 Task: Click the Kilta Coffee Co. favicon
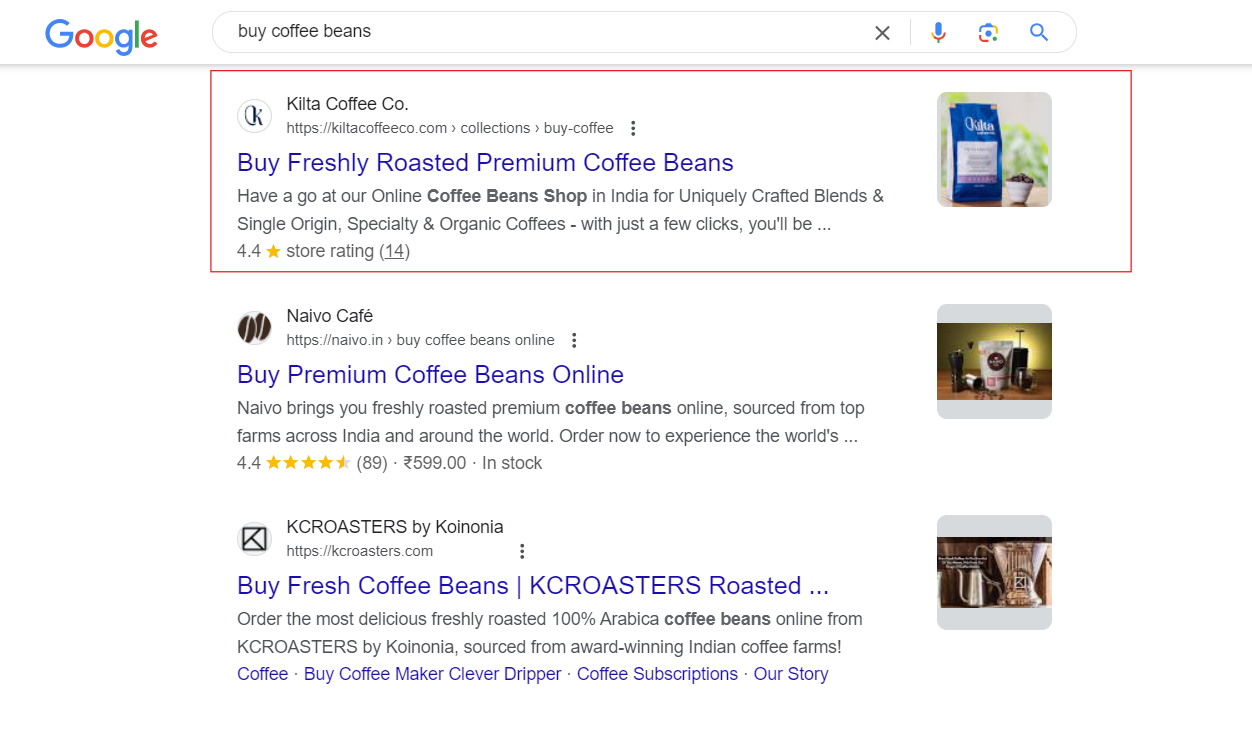255,116
